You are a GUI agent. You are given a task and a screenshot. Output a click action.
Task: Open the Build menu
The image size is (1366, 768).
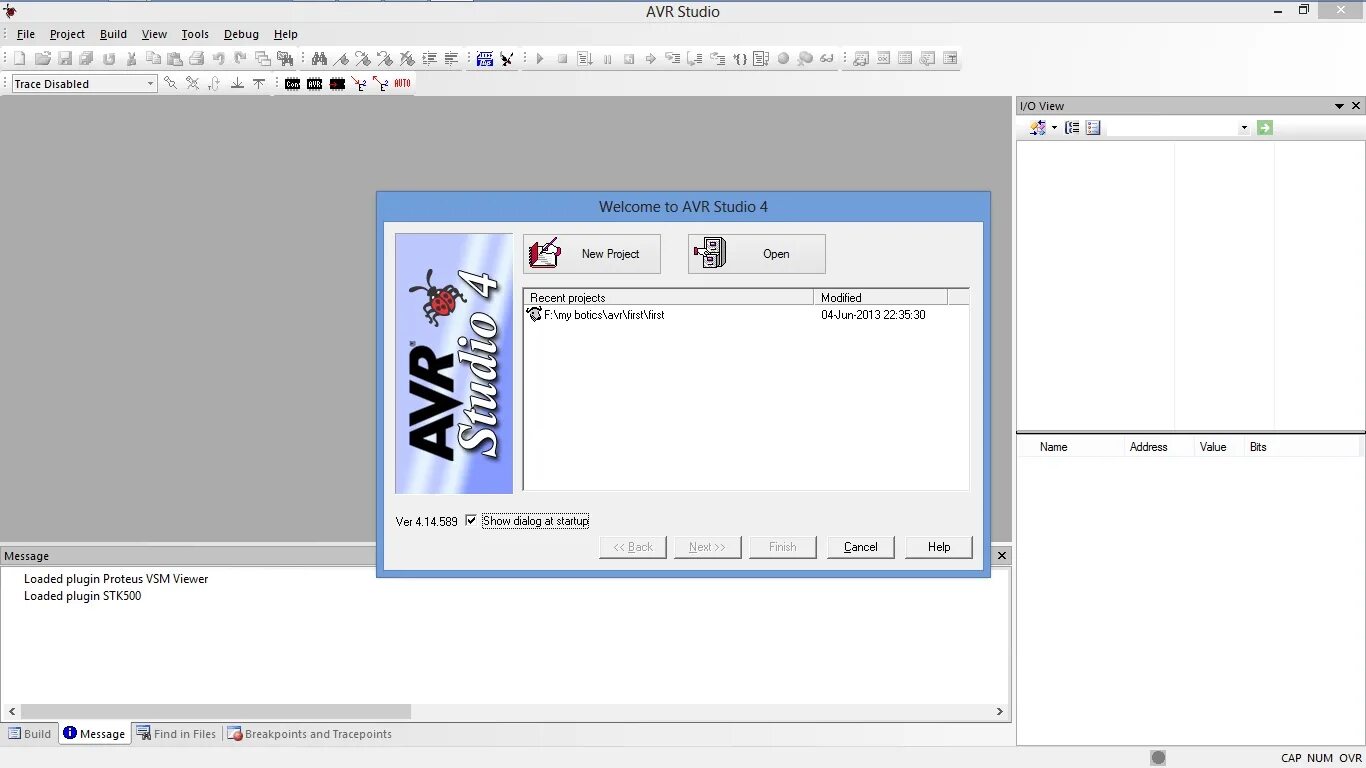pyautogui.click(x=113, y=34)
